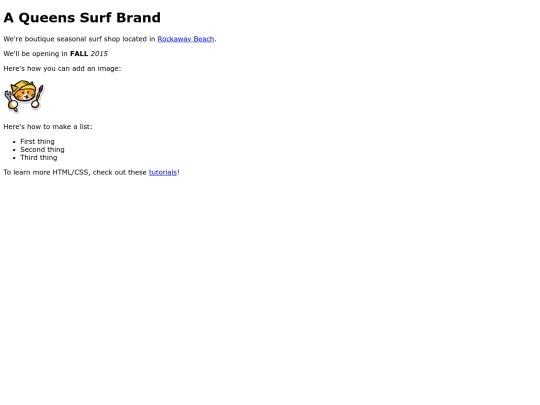Click the Rockaway Beach link
The height and width of the screenshot is (405, 540).
point(186,39)
